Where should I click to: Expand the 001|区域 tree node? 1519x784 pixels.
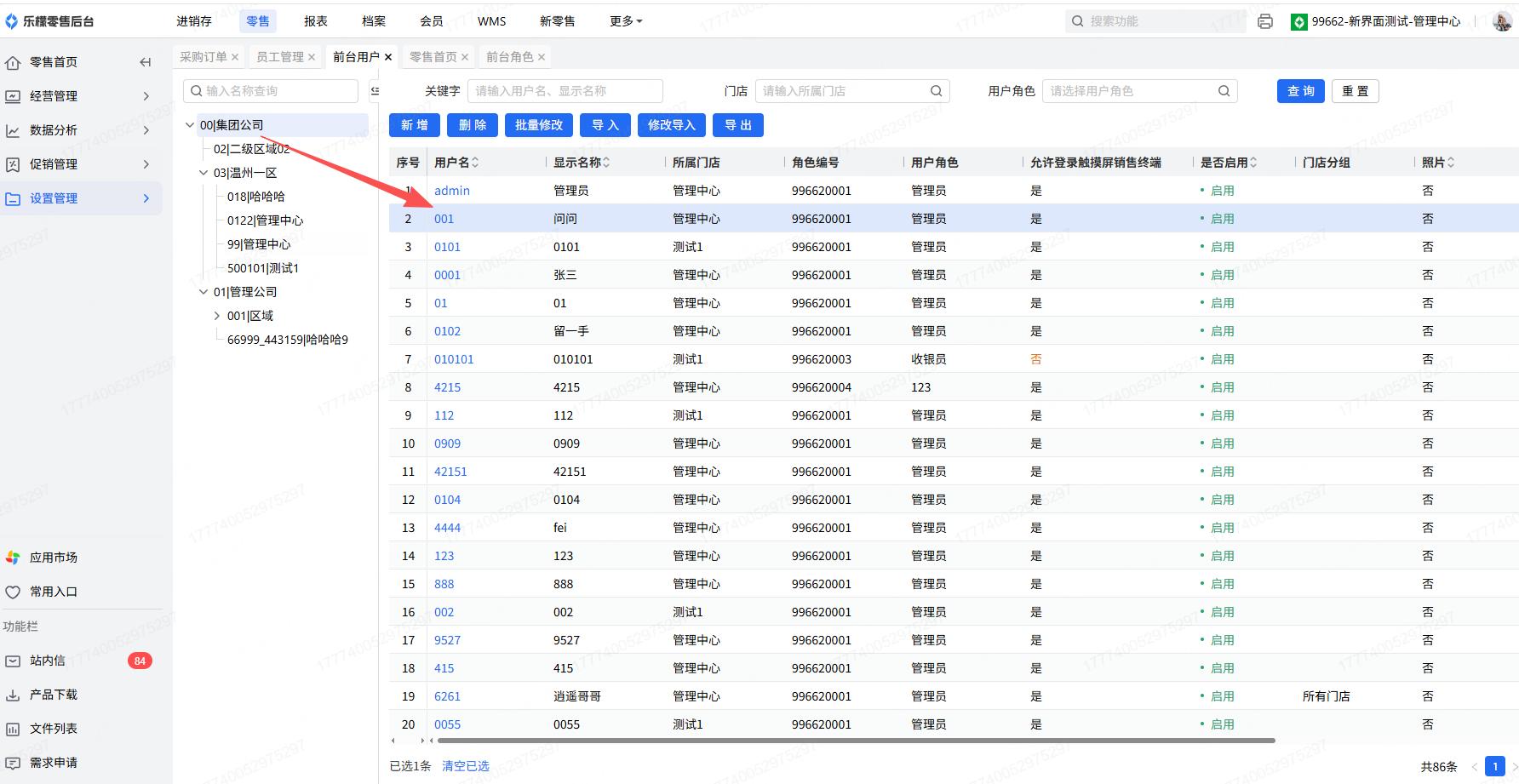pyautogui.click(x=217, y=316)
